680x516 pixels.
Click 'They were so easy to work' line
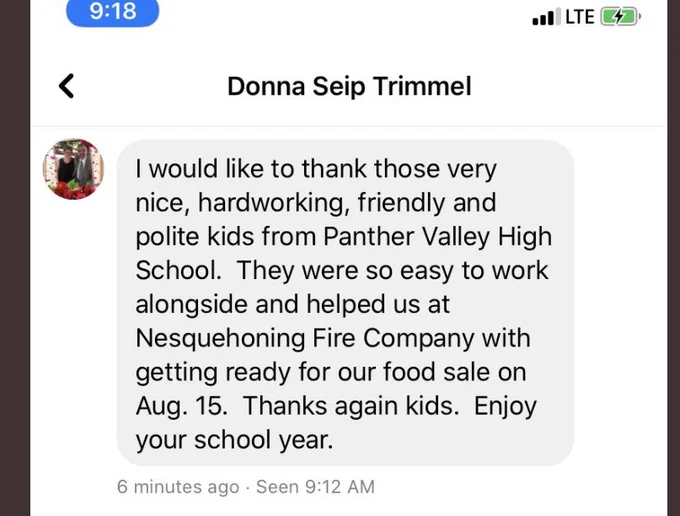pos(392,271)
